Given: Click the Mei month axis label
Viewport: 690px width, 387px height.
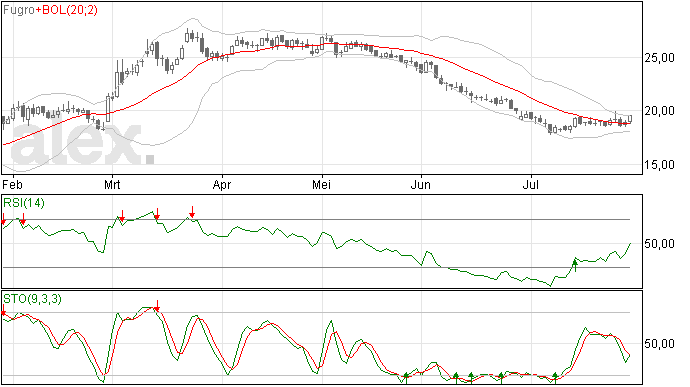Looking at the screenshot, I should (321, 184).
